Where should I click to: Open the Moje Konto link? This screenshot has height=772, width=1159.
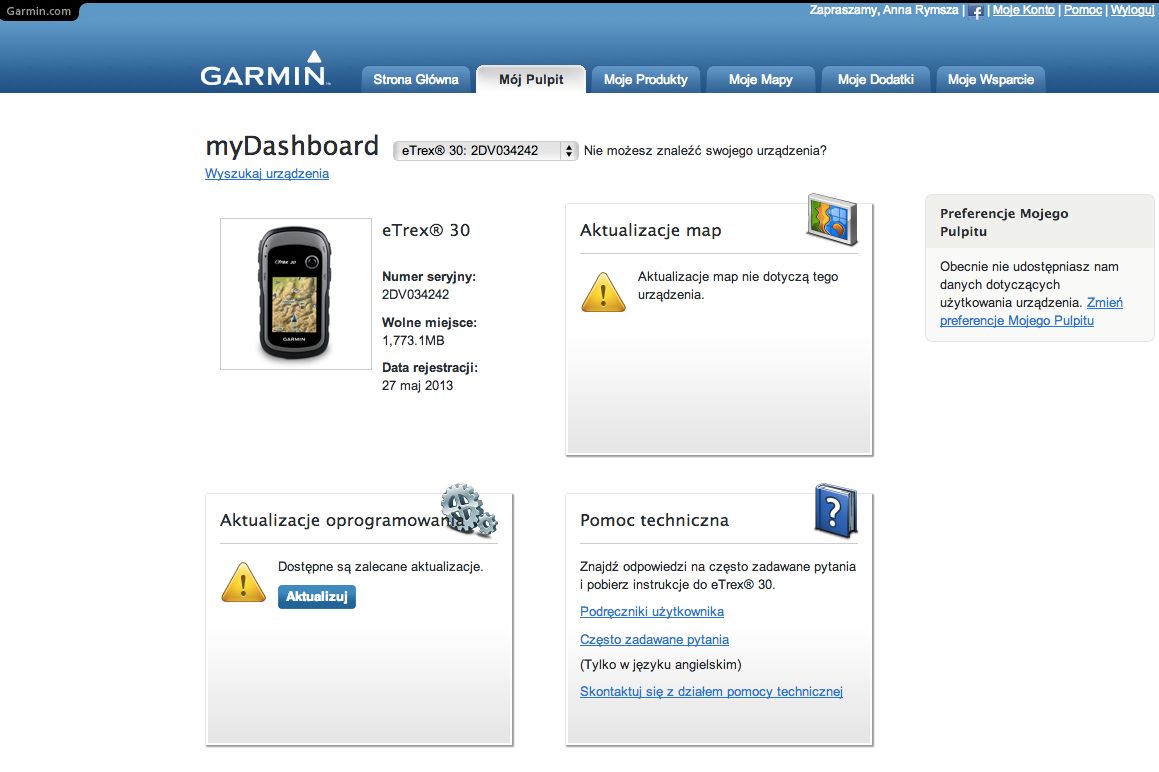pyautogui.click(x=1023, y=10)
